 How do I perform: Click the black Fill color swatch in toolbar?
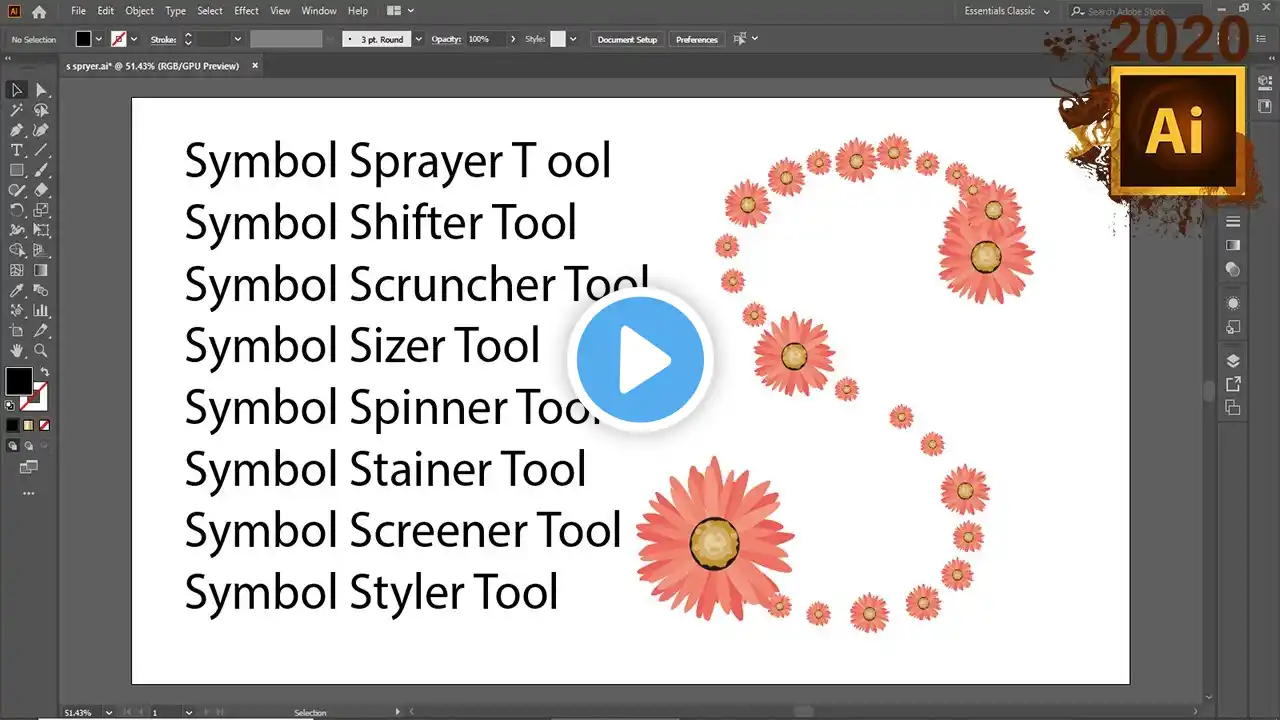point(18,381)
